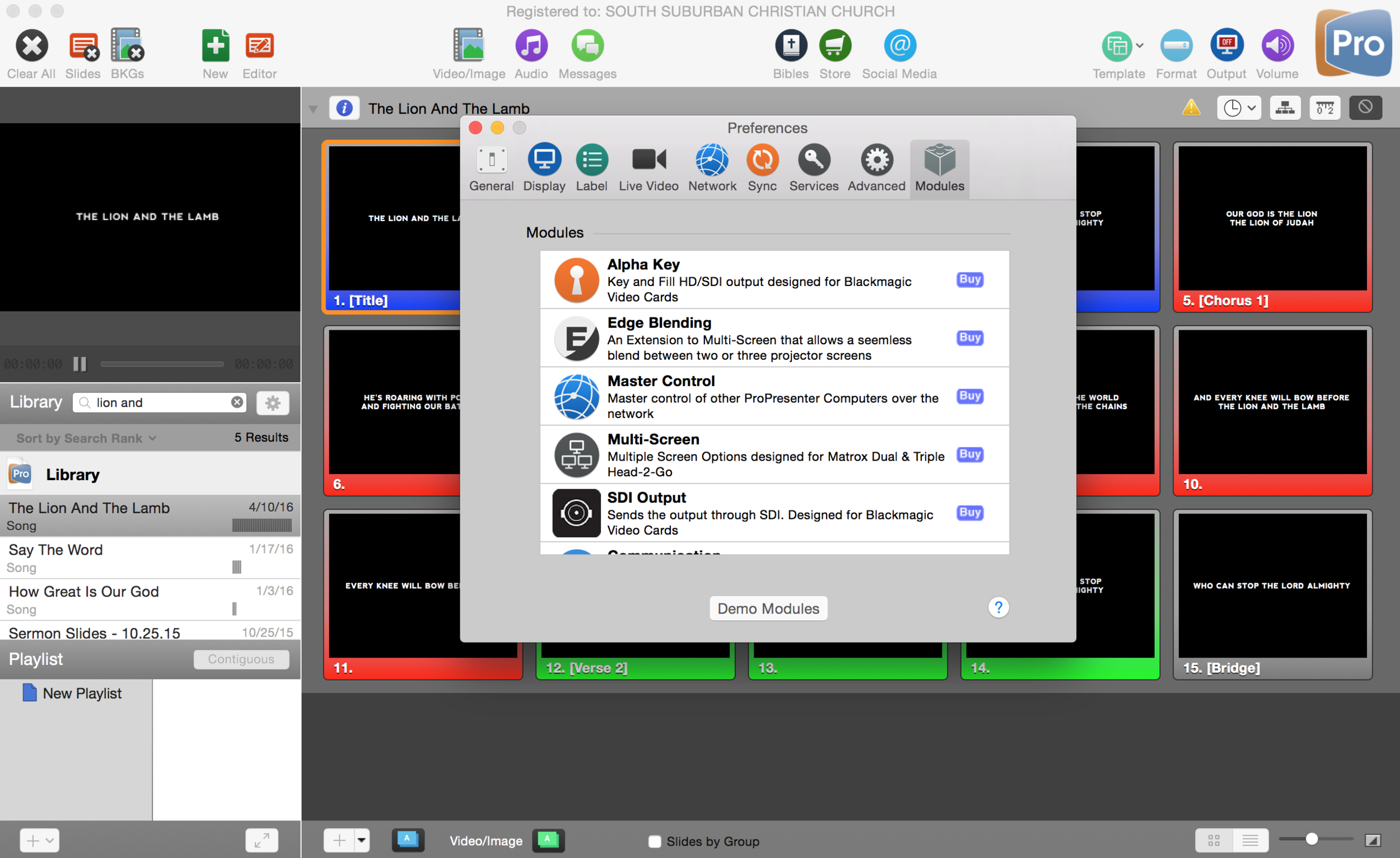The height and width of the screenshot is (858, 1400).
Task: Click the timeline ruler icon
Action: (x=1325, y=108)
